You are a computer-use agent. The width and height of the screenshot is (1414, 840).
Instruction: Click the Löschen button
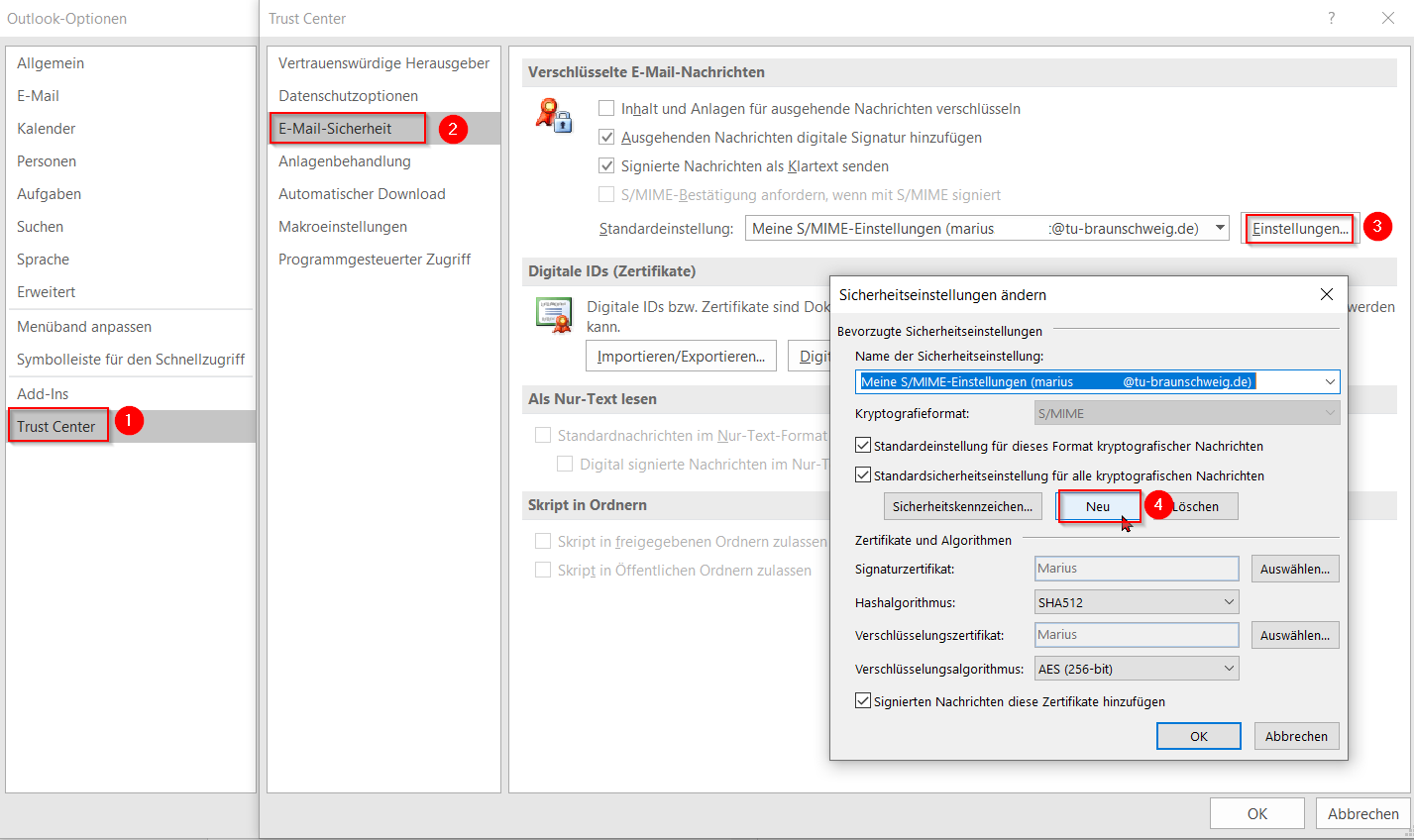click(1196, 506)
